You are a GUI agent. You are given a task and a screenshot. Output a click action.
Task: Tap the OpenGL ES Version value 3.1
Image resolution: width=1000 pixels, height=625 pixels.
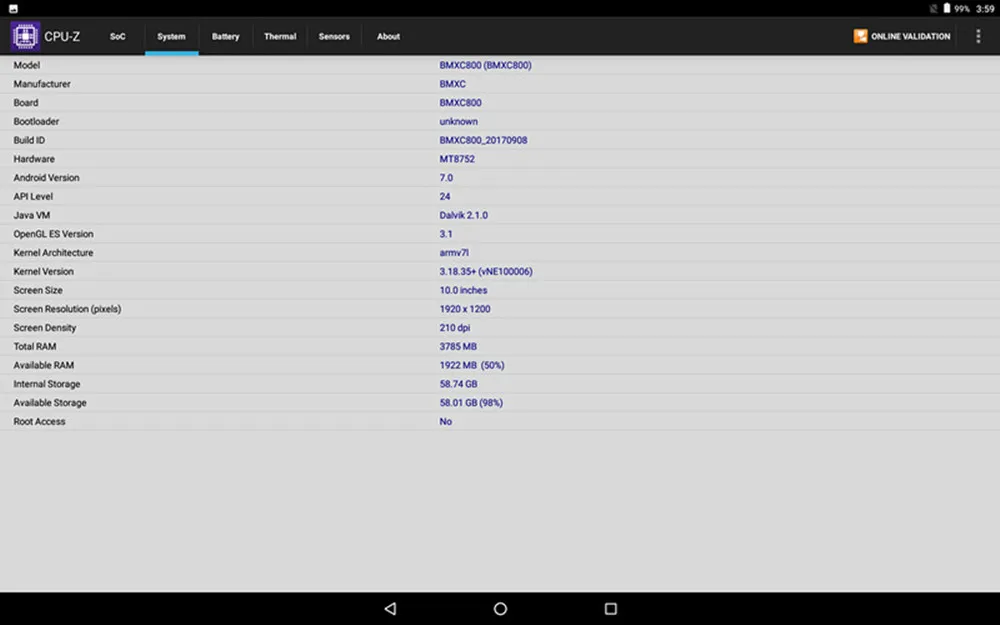(446, 234)
